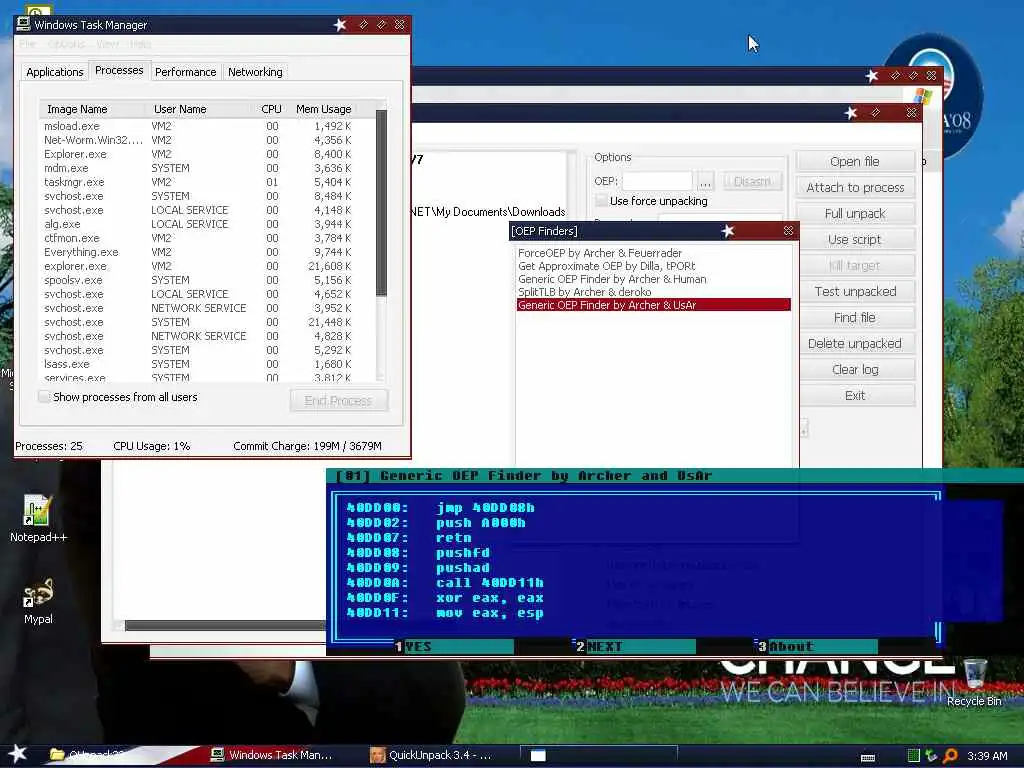Sort processes by Mem Usage column

click(324, 109)
